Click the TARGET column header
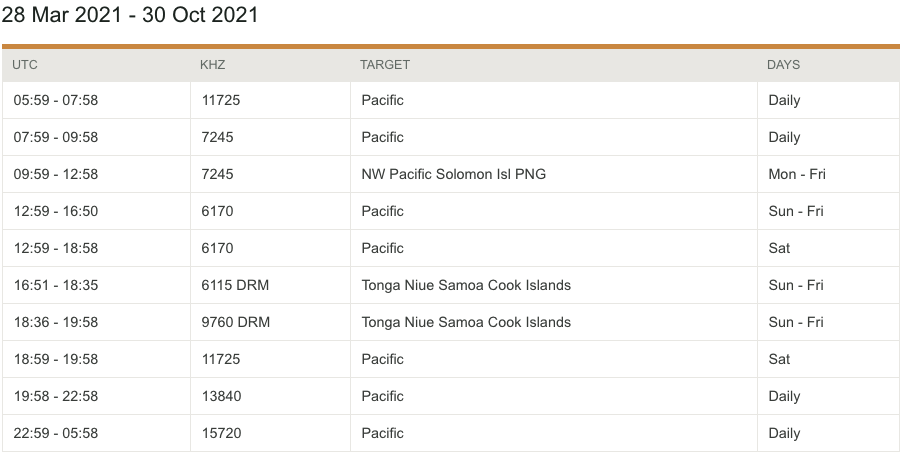The width and height of the screenshot is (908, 468). pyautogui.click(x=385, y=64)
